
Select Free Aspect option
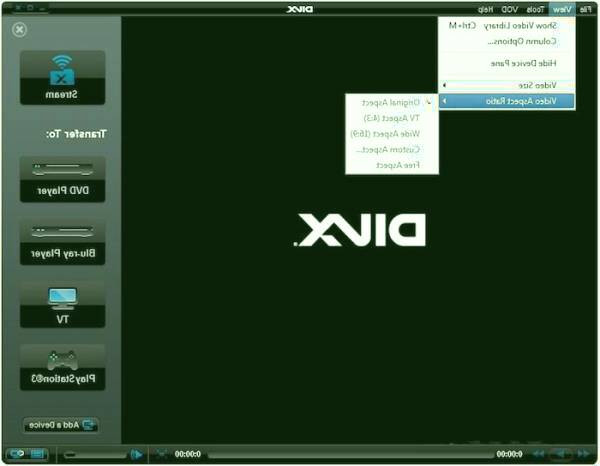click(392, 165)
